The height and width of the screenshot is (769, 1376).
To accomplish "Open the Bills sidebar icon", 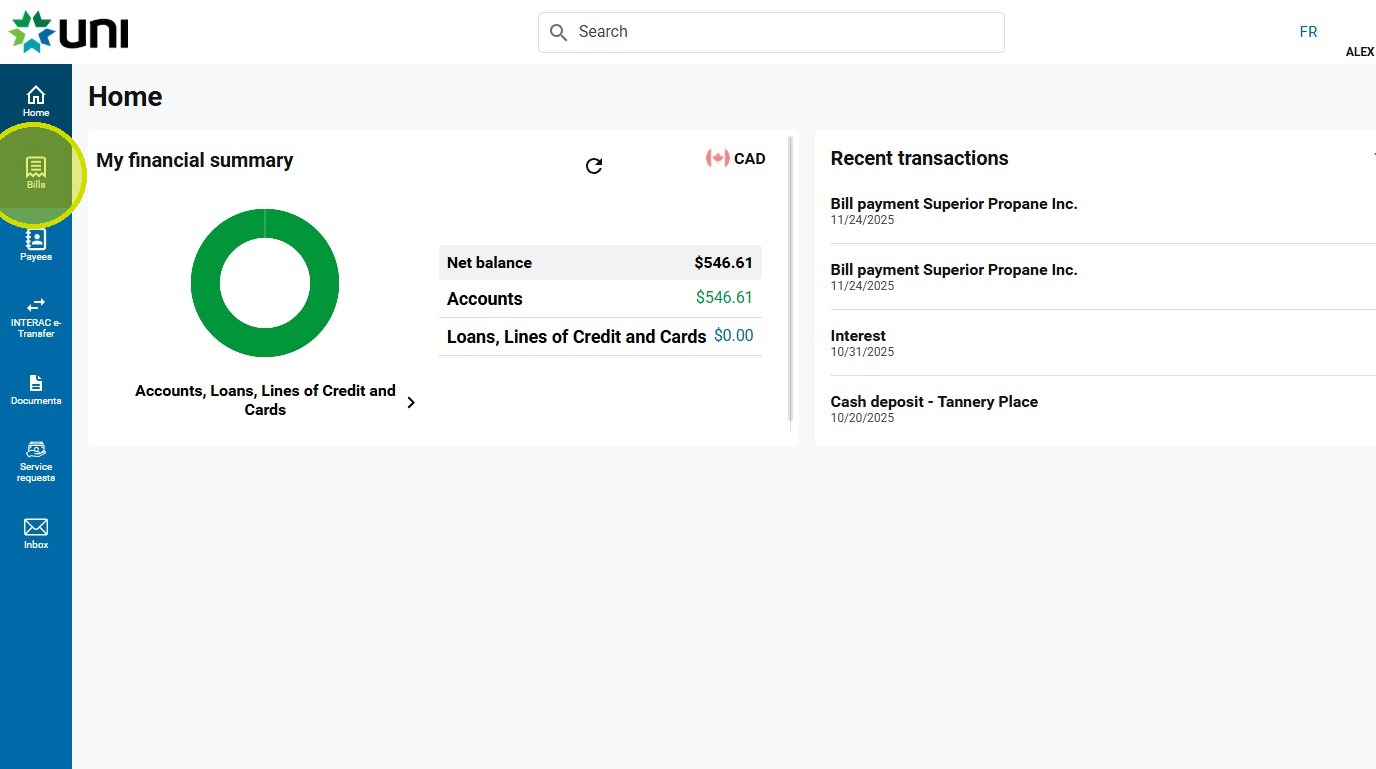I will pos(36,172).
